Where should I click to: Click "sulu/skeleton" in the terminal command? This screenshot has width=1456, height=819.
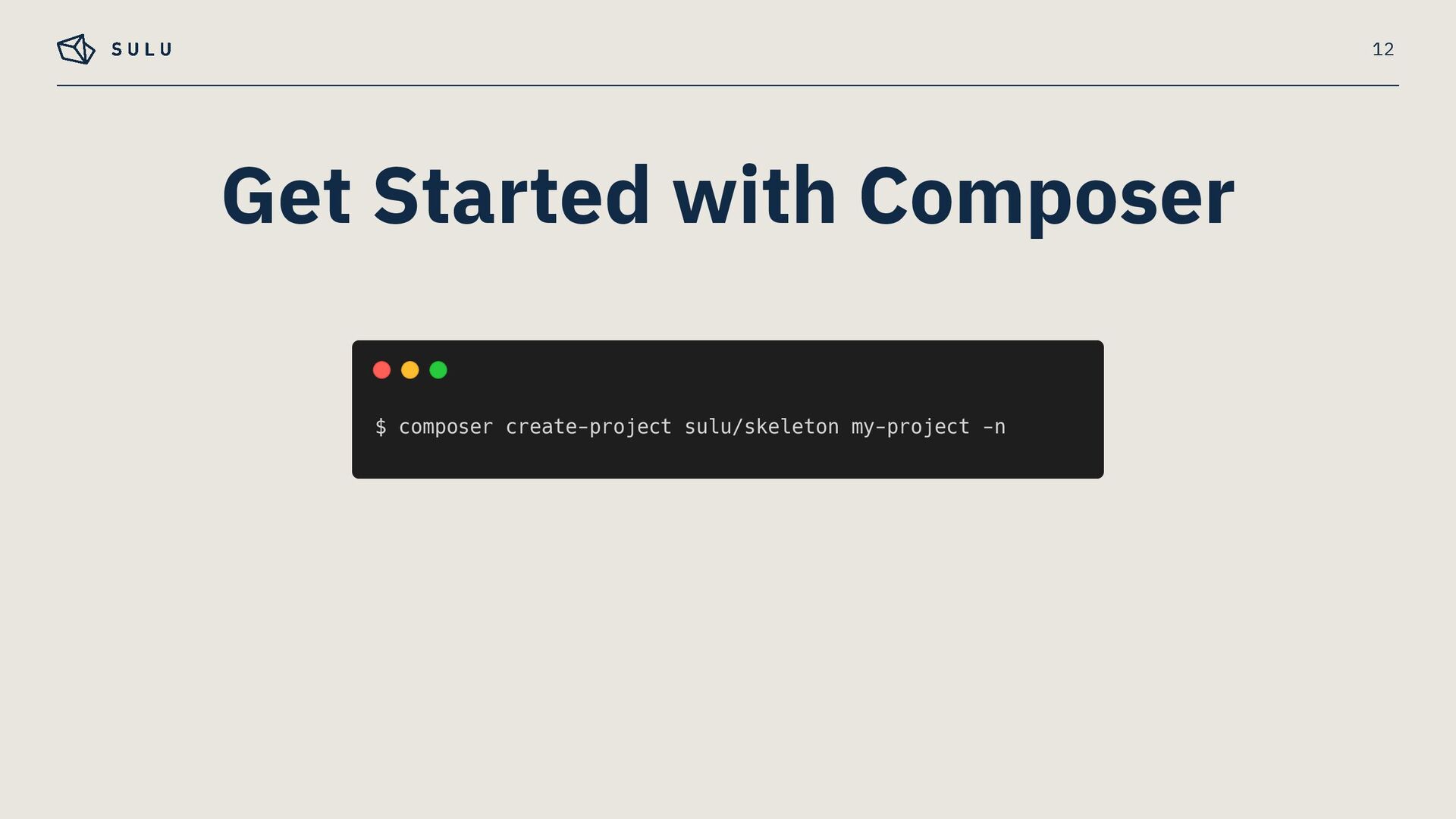pos(761,427)
